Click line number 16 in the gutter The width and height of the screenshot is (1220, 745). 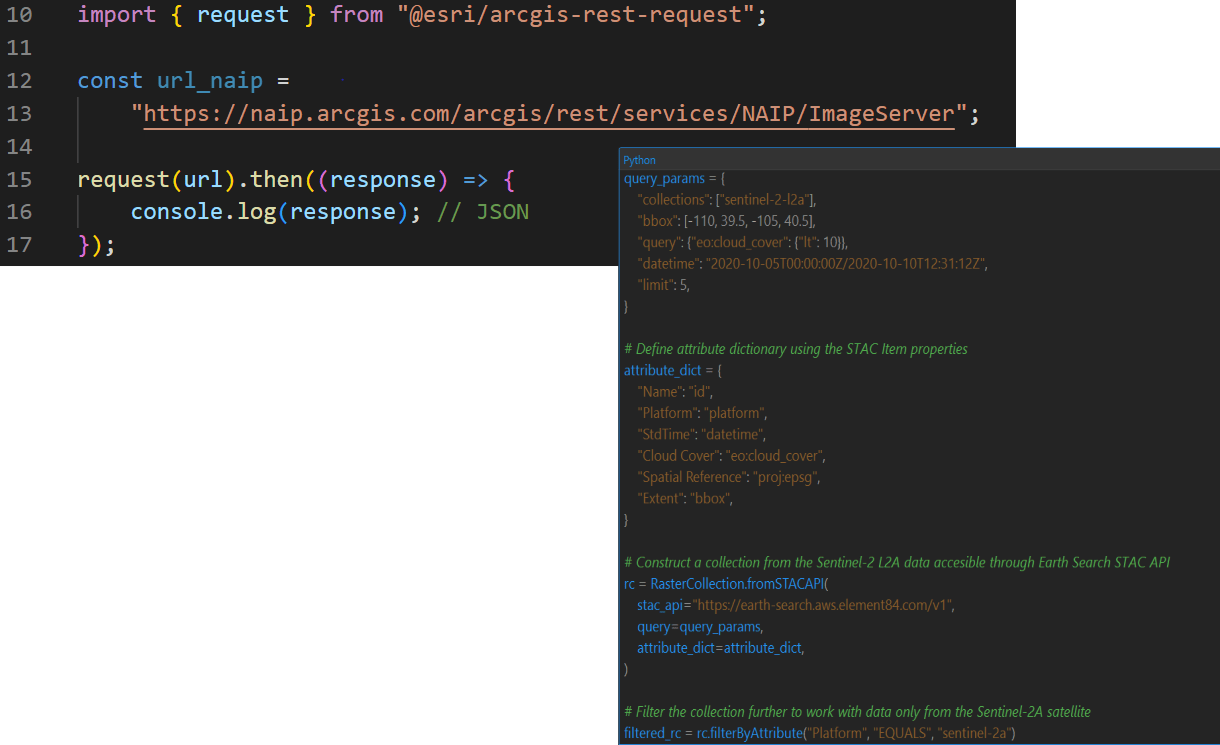tap(18, 212)
